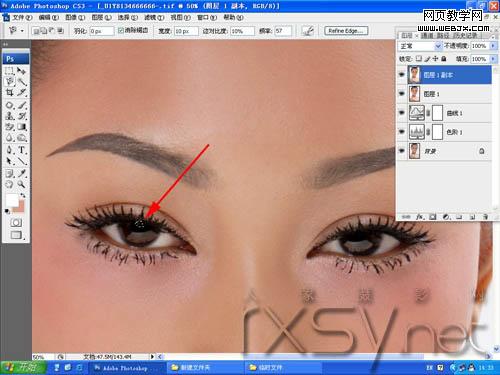
Task: Open the screen mode button
Action: (x=16, y=235)
